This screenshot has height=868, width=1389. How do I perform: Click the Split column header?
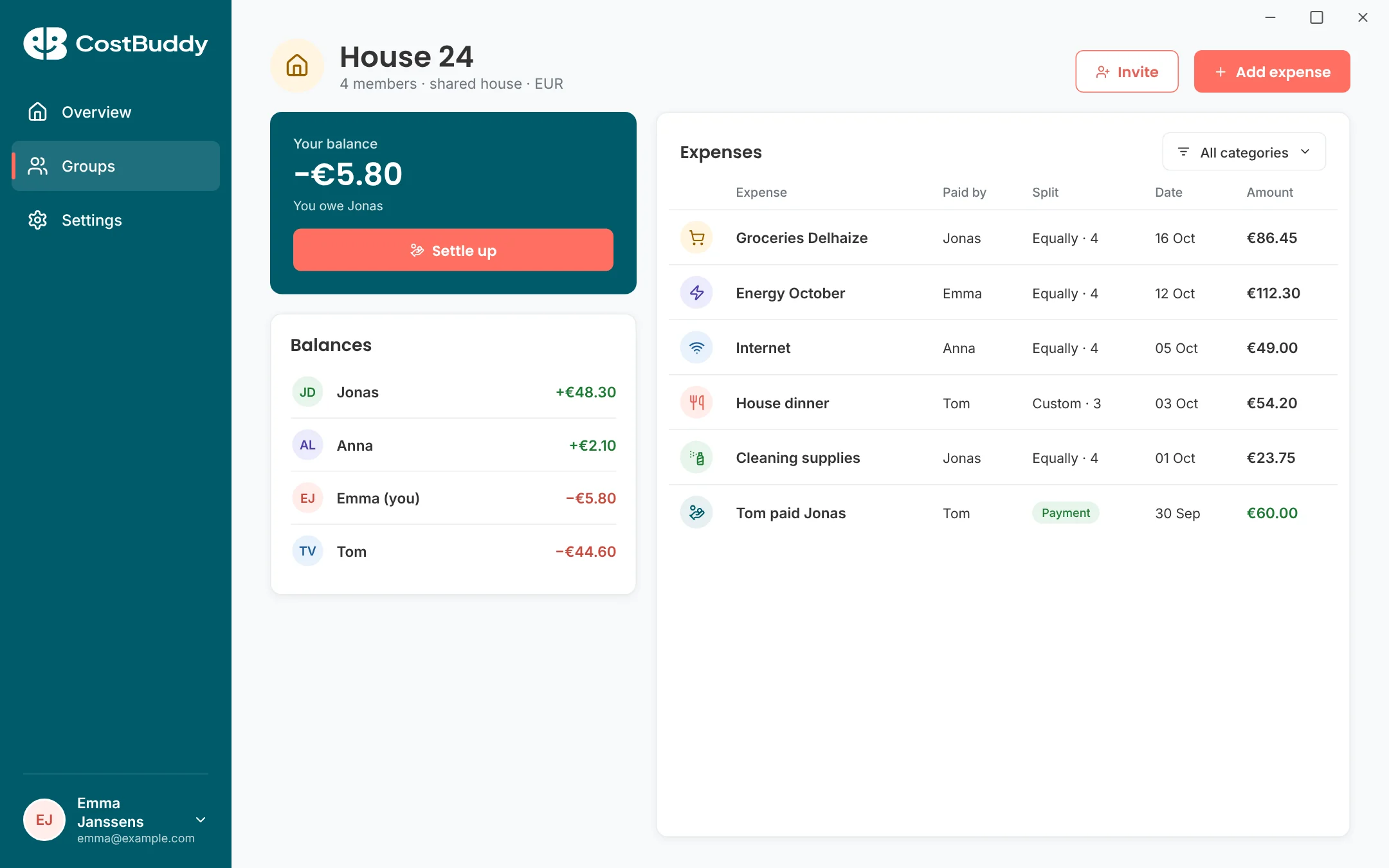pyautogui.click(x=1045, y=192)
